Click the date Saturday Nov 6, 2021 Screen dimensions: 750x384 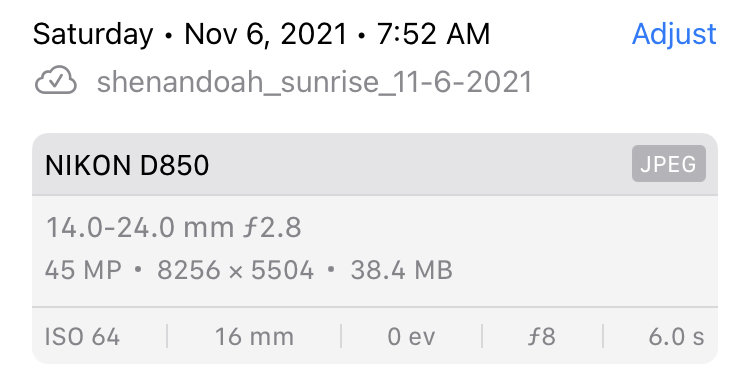point(189,35)
